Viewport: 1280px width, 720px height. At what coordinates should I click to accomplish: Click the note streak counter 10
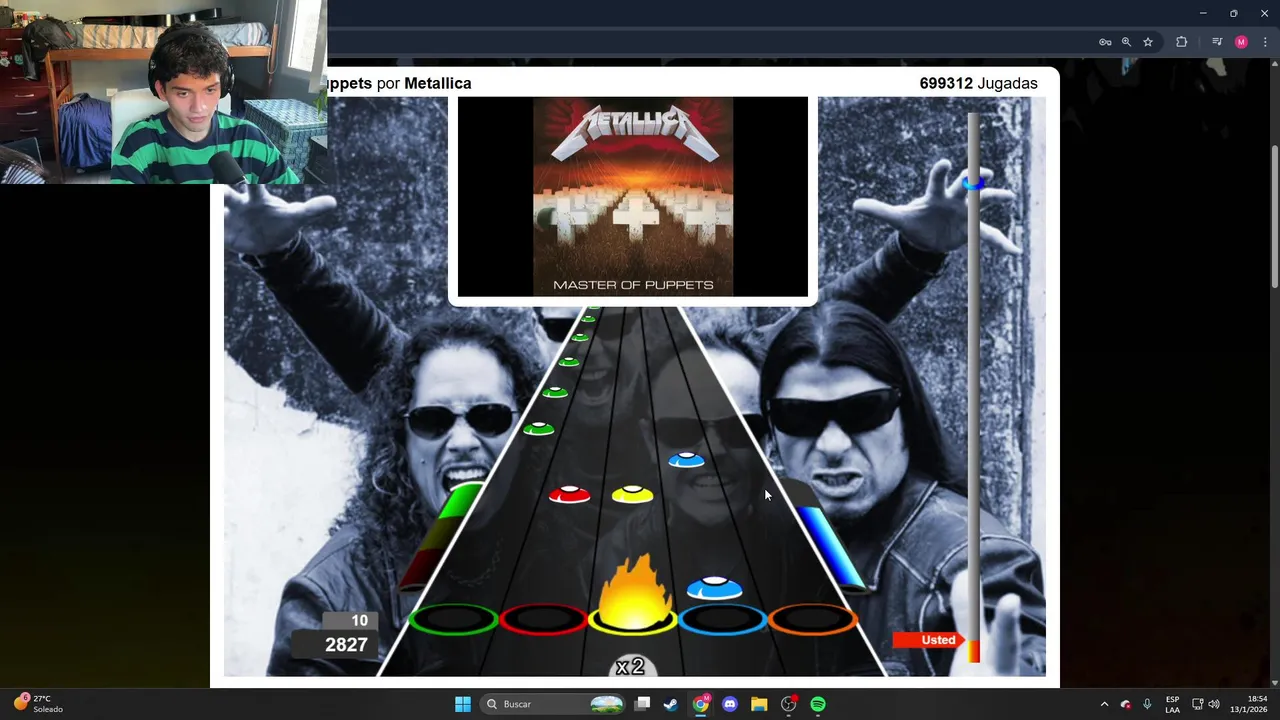coord(359,620)
